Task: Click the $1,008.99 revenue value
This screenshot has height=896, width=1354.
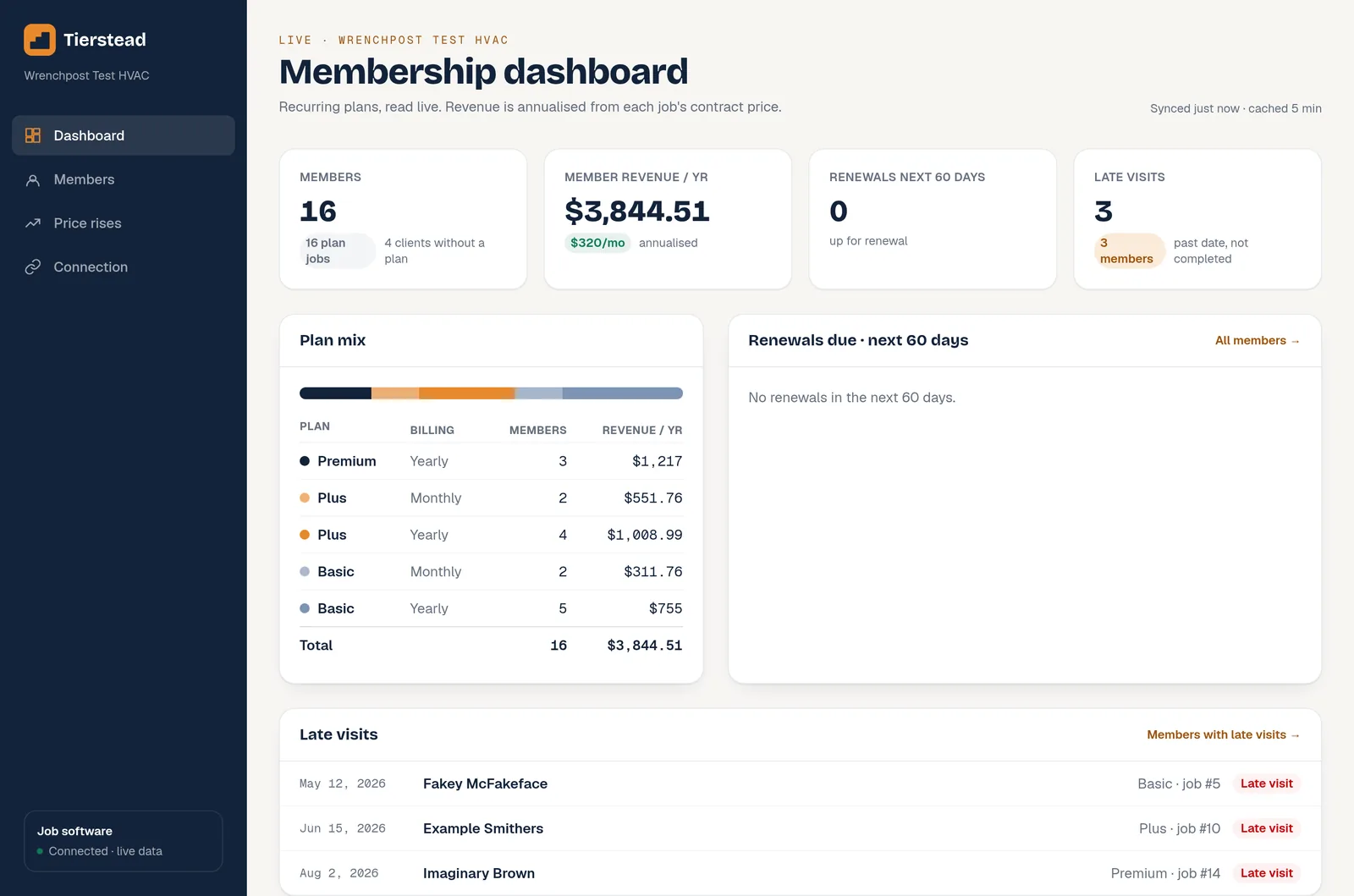Action: point(645,535)
